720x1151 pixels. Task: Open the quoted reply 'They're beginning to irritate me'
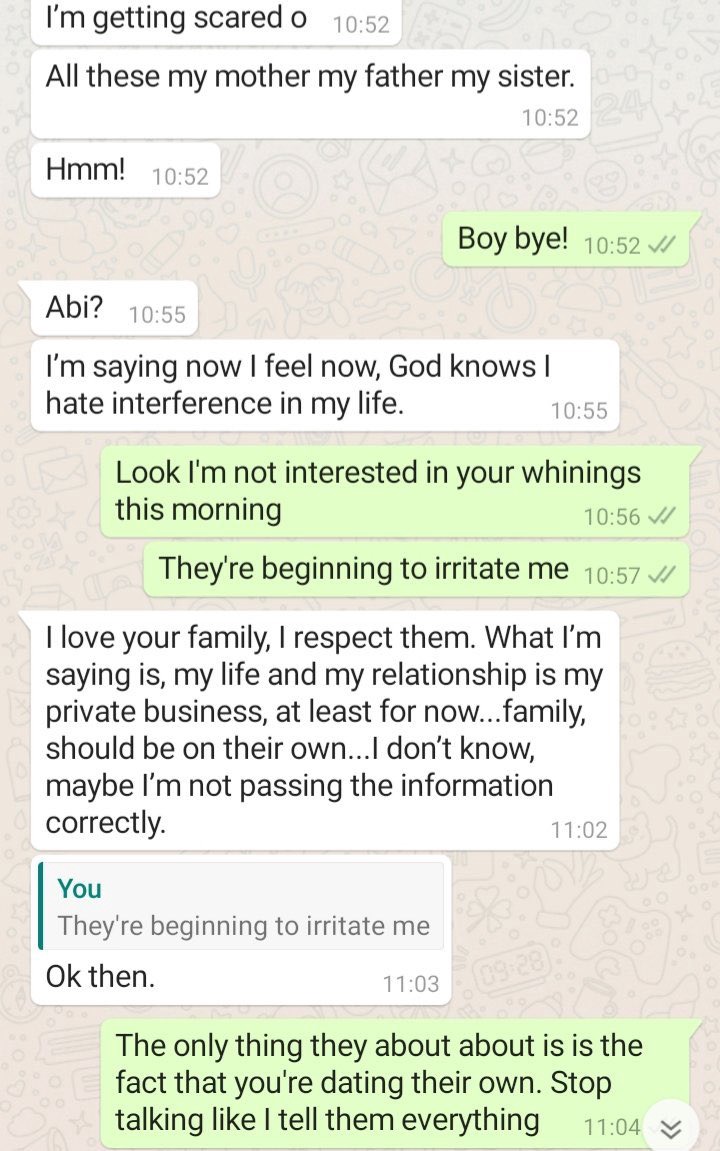241,907
